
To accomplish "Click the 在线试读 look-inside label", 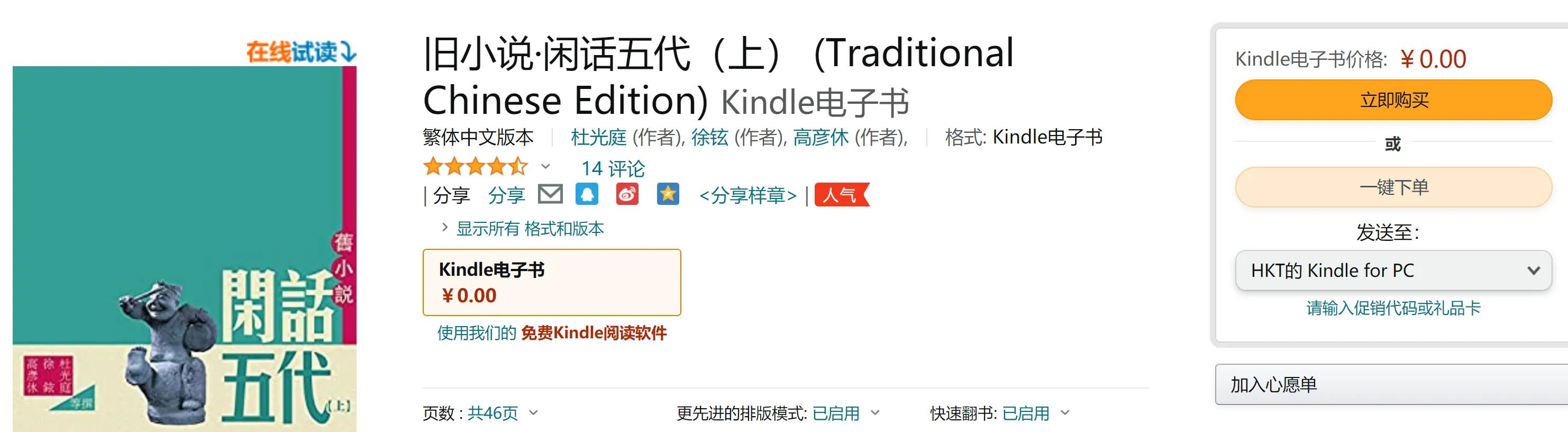I will (300, 52).
